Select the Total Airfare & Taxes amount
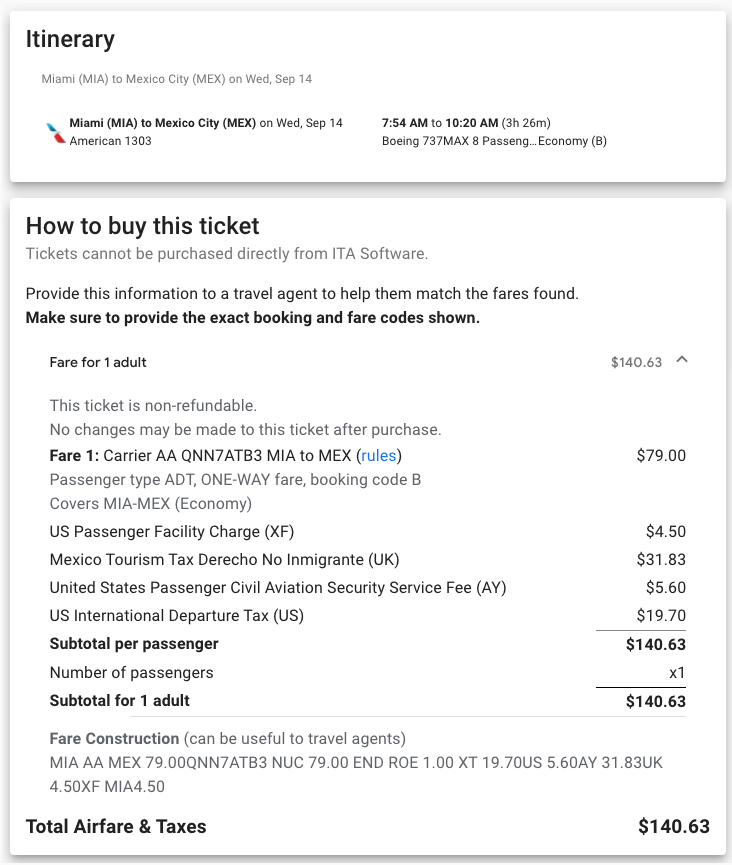This screenshot has width=732, height=865. coord(673,826)
